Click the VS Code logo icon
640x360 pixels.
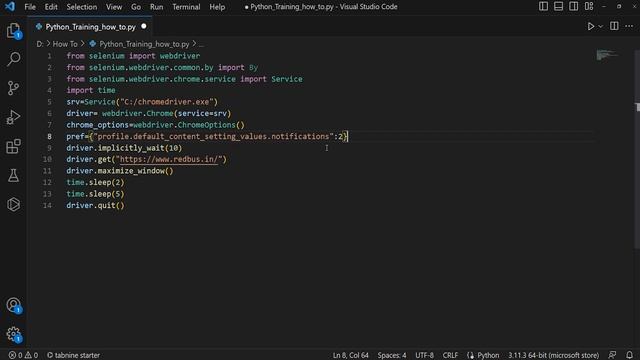(9, 7)
